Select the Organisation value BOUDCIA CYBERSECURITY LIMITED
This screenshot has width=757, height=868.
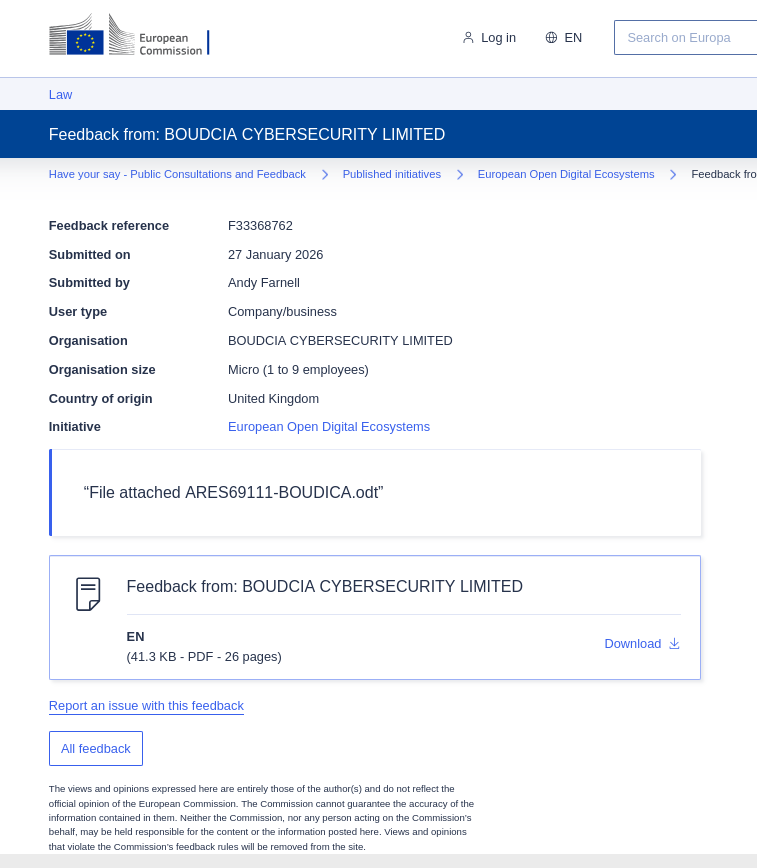[340, 341]
